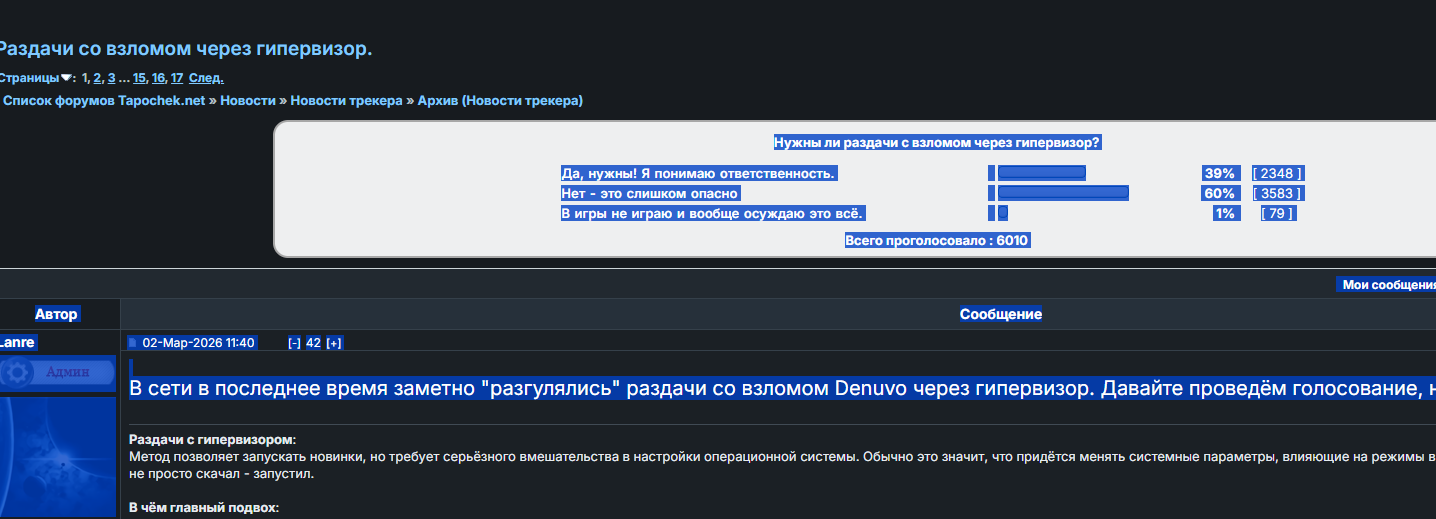Viewport: 1436px width, 519px height.
Task: Click the '60%' percentage value
Action: pos(1221,193)
